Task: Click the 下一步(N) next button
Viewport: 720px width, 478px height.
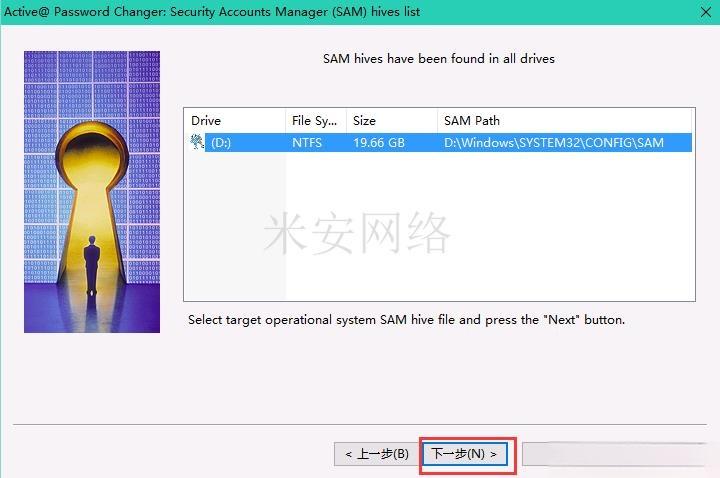Action: coord(464,454)
